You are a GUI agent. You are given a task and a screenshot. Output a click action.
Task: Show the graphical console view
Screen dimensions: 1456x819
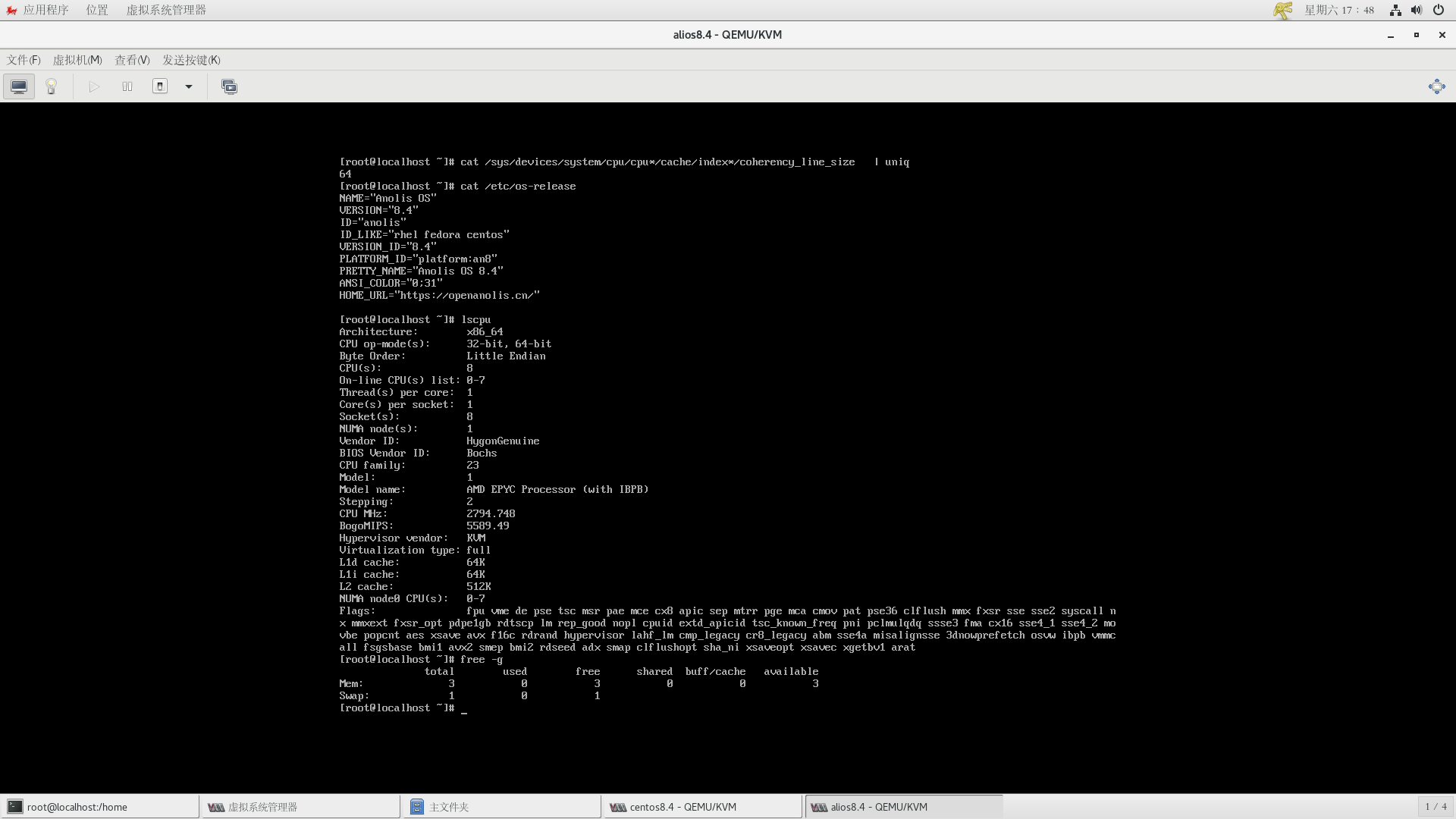(x=19, y=86)
